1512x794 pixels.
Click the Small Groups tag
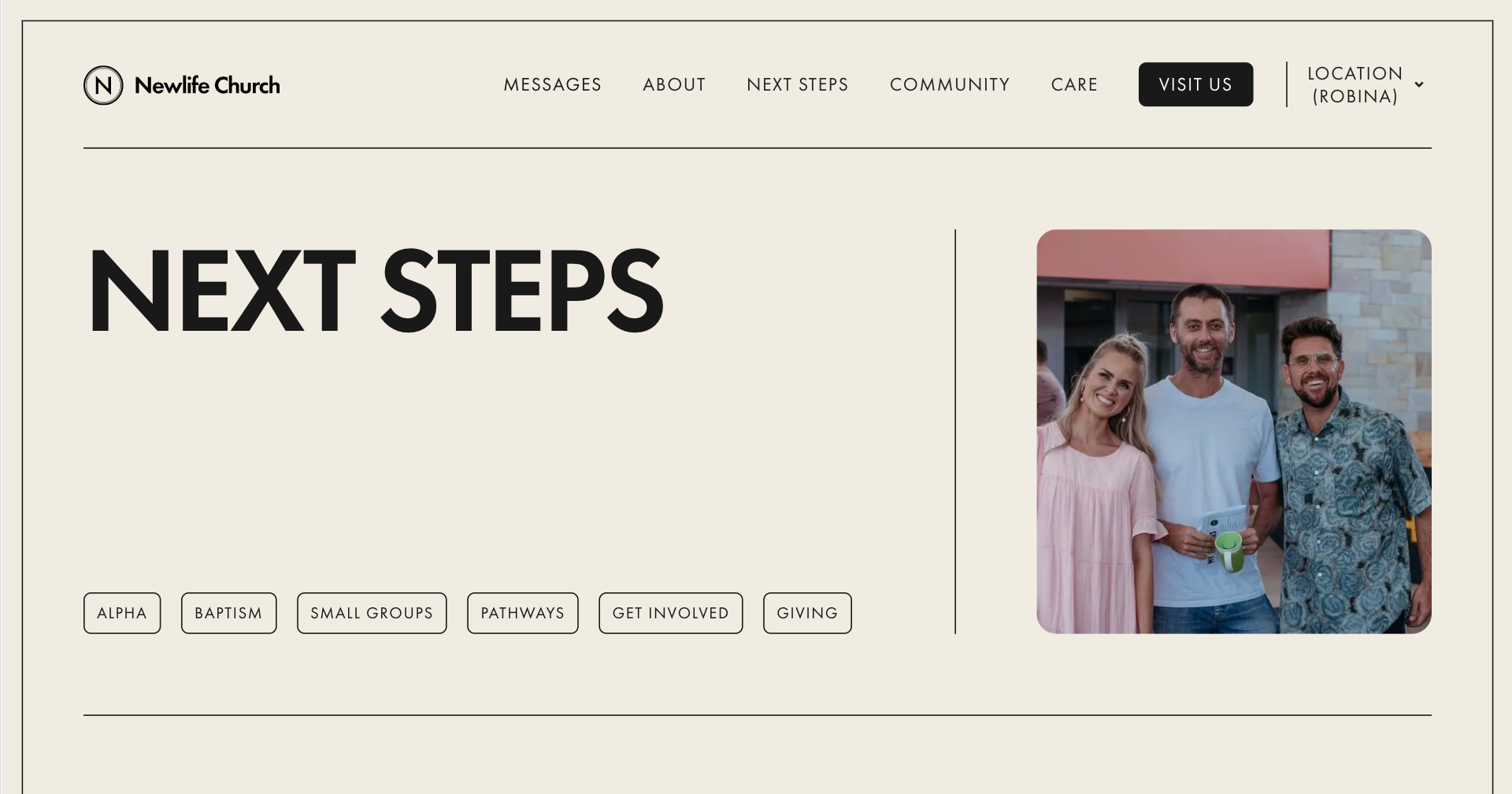372,613
